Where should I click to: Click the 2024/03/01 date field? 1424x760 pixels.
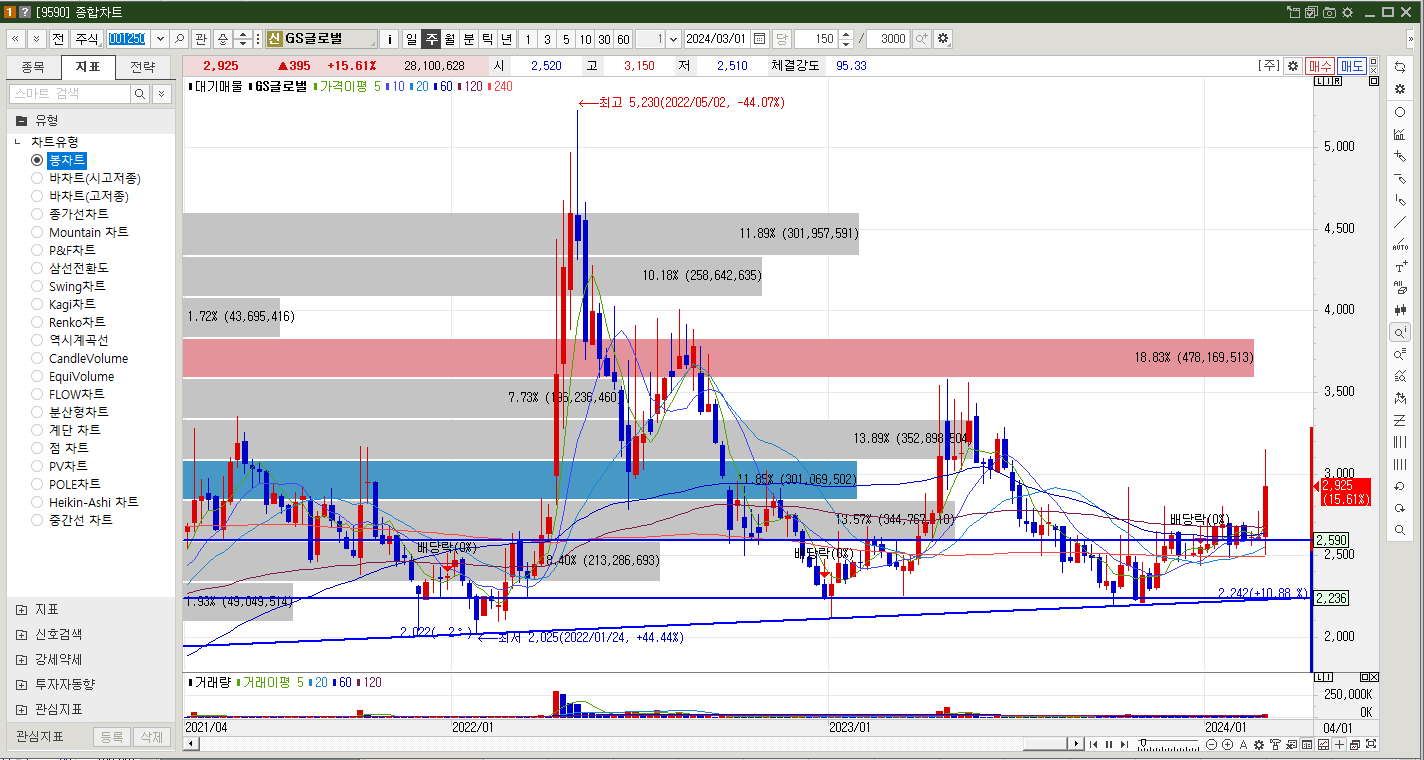coord(717,39)
